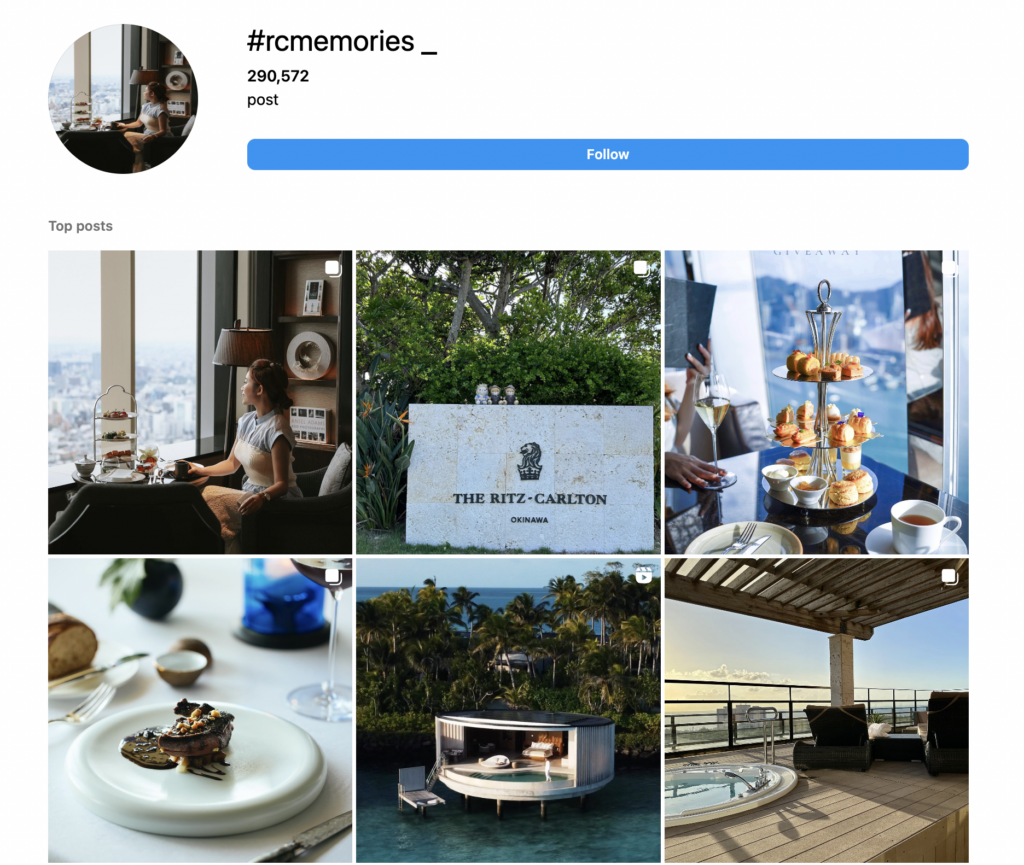Click carousel icon on afternoon tea post
Image resolution: width=1024 pixels, height=865 pixels.
coord(333,268)
